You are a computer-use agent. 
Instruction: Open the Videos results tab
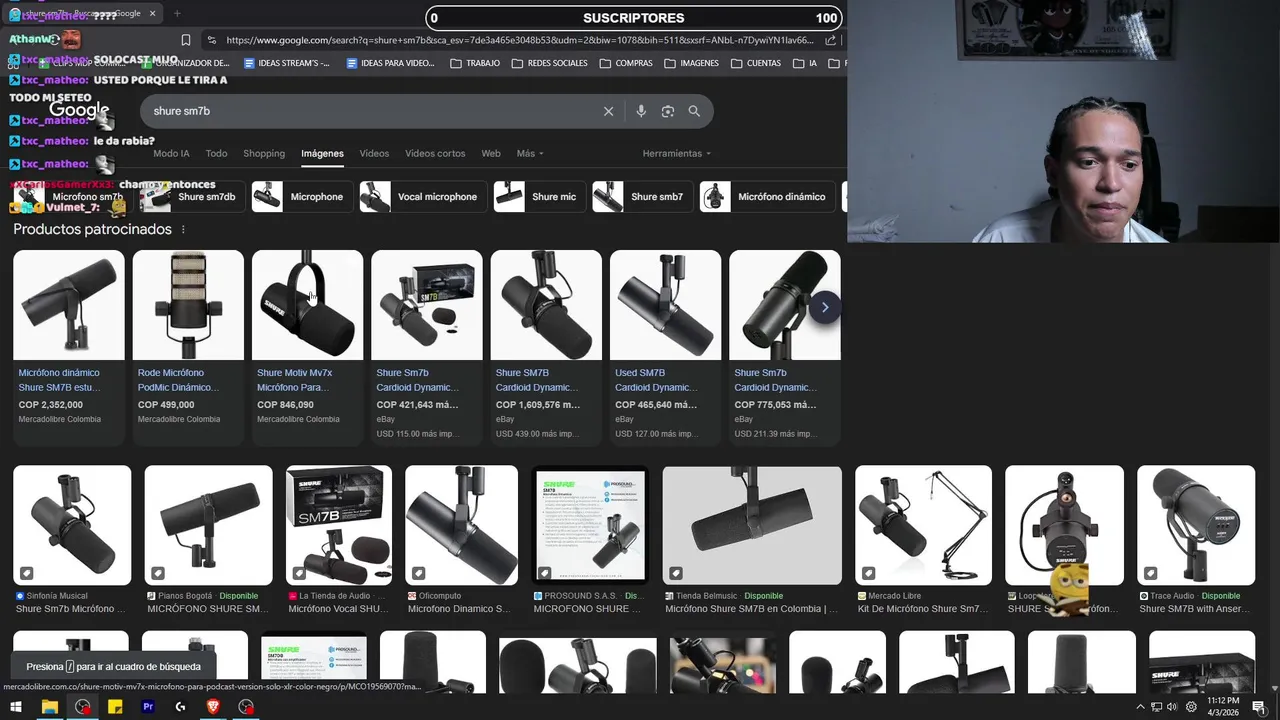click(x=374, y=153)
